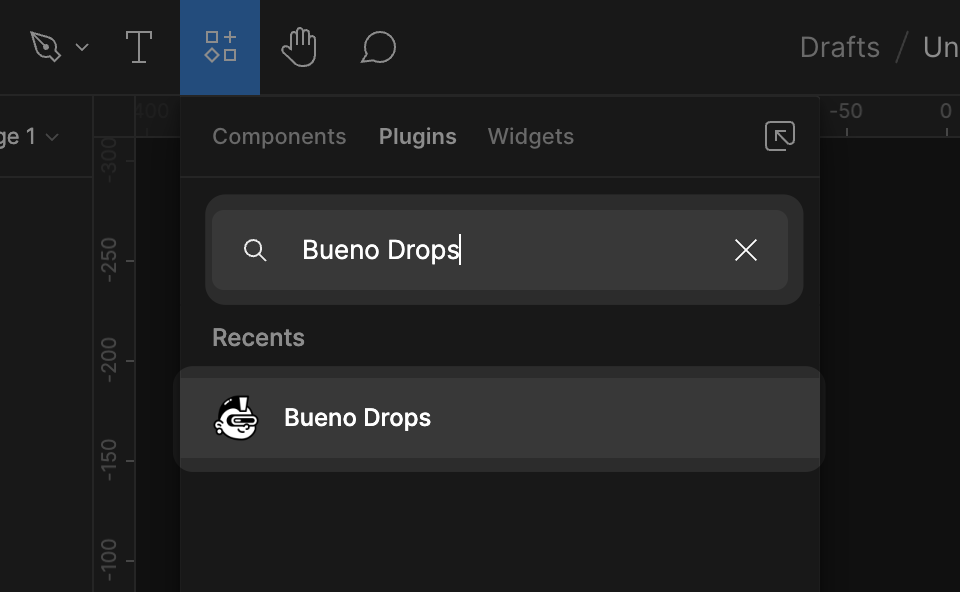Open the Widgets tab
Screen dimensions: 960x592
coord(530,136)
